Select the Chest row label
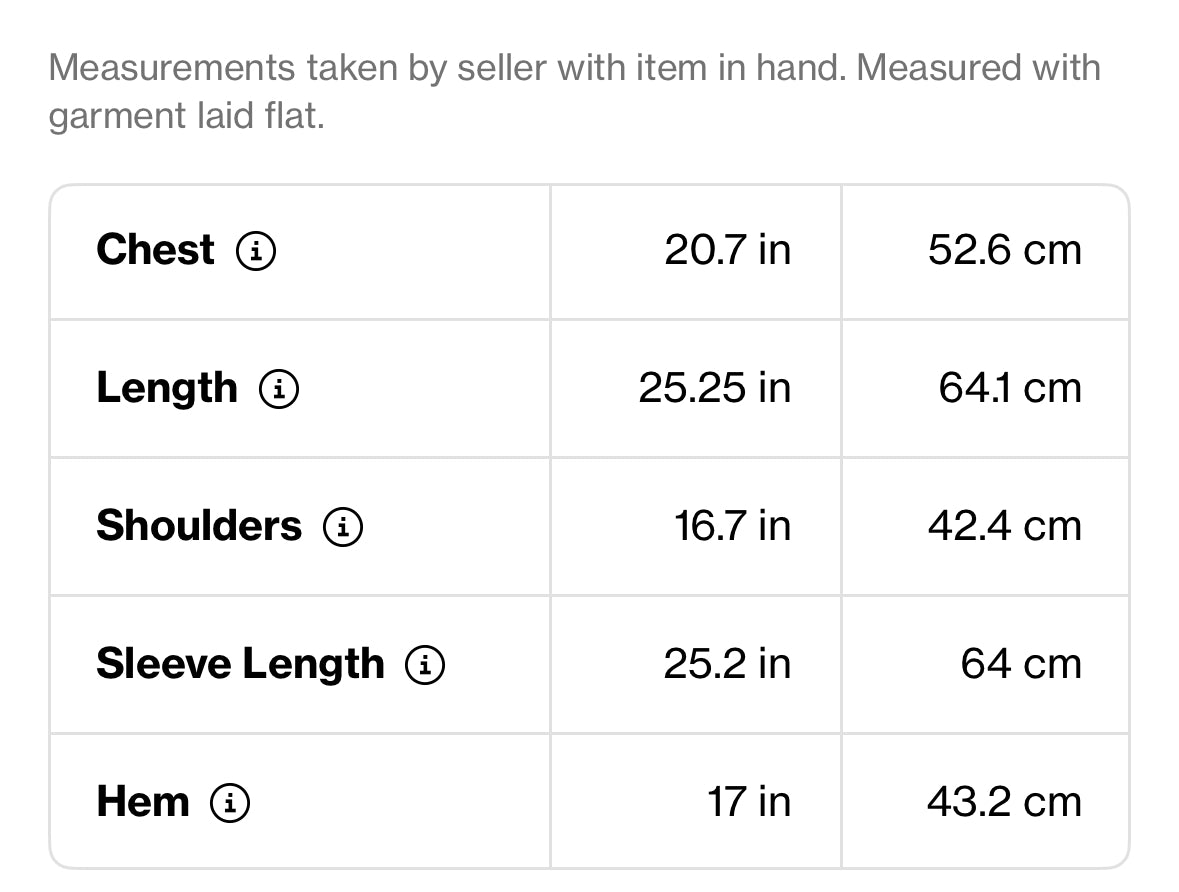 click(156, 250)
